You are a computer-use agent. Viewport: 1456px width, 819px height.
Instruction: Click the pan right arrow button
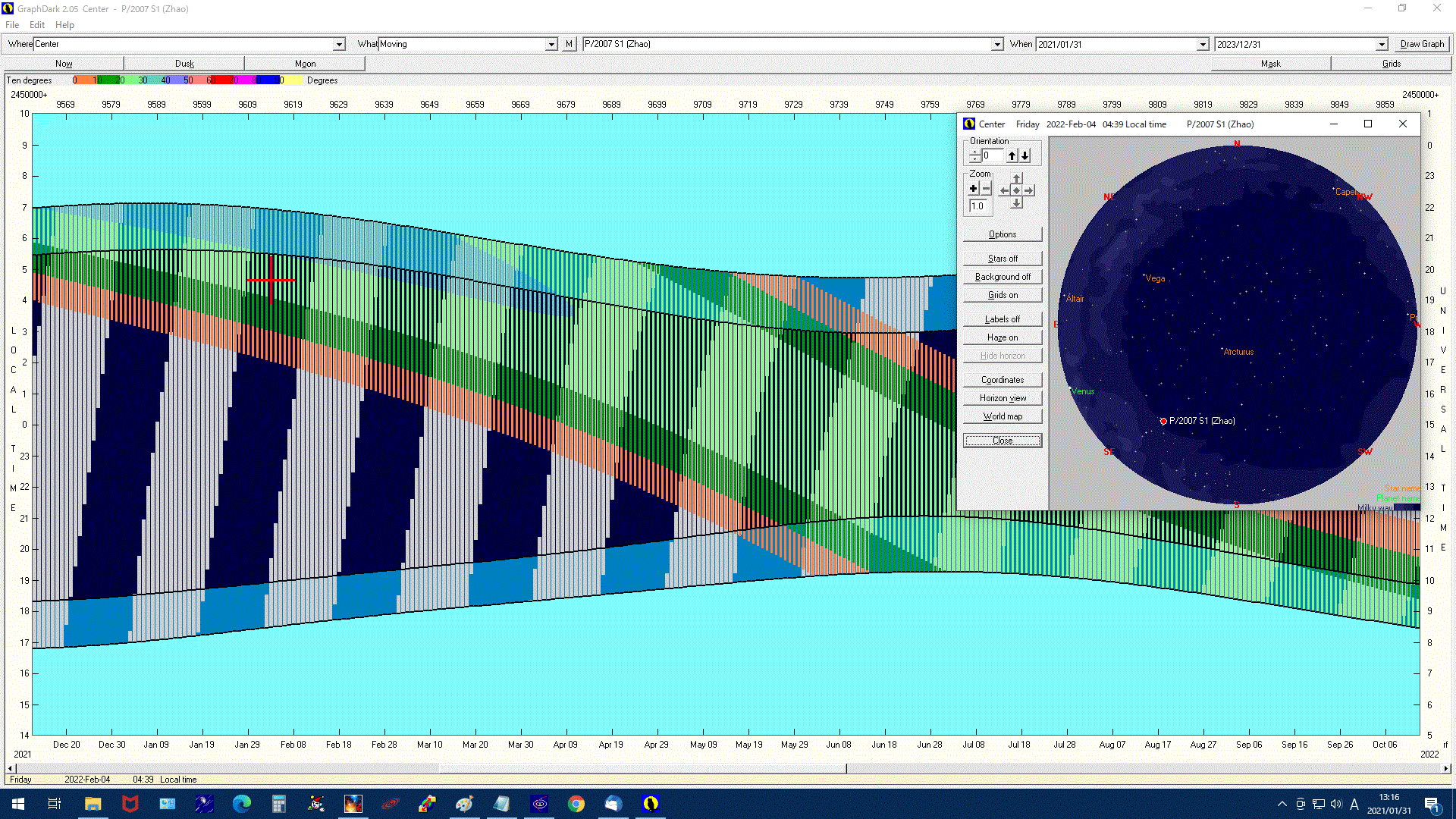coord(1029,190)
